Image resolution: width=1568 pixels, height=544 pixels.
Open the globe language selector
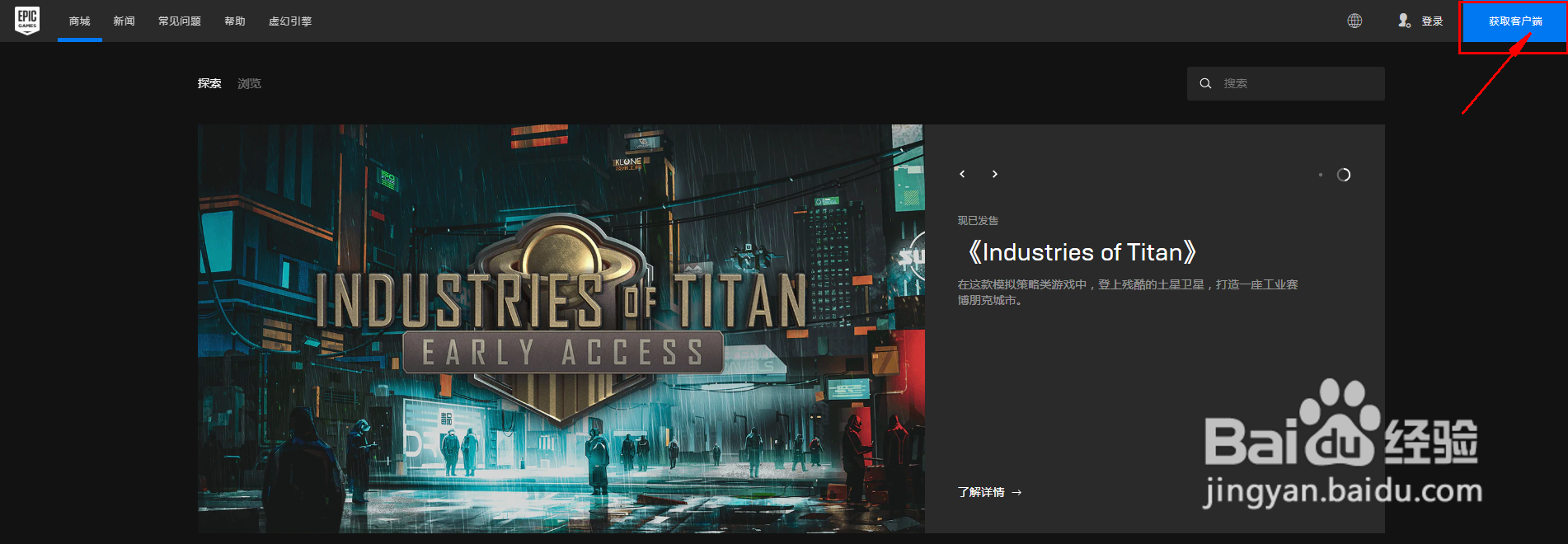pos(1354,21)
